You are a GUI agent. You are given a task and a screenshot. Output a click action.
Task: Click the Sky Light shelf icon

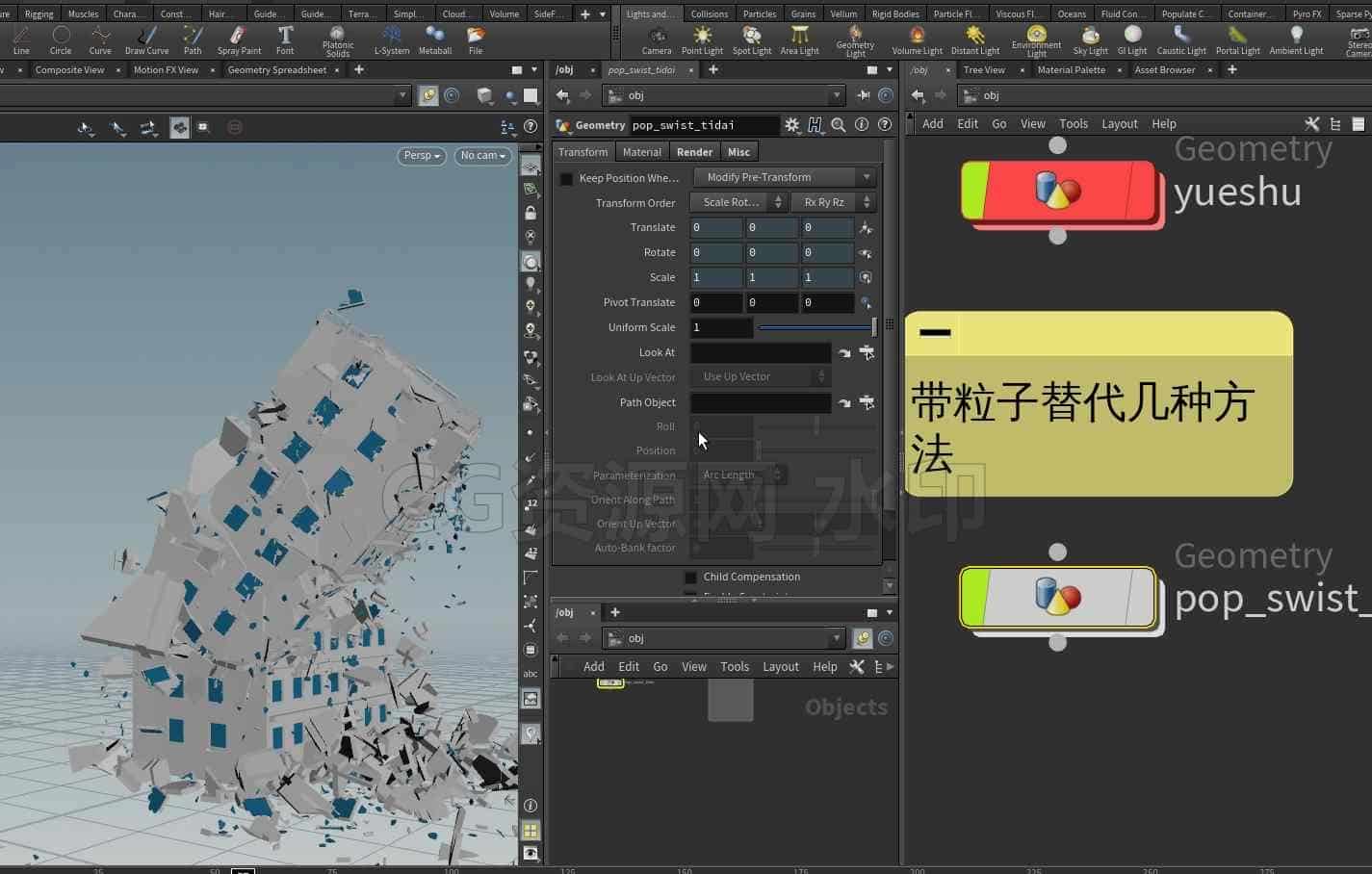pyautogui.click(x=1090, y=40)
